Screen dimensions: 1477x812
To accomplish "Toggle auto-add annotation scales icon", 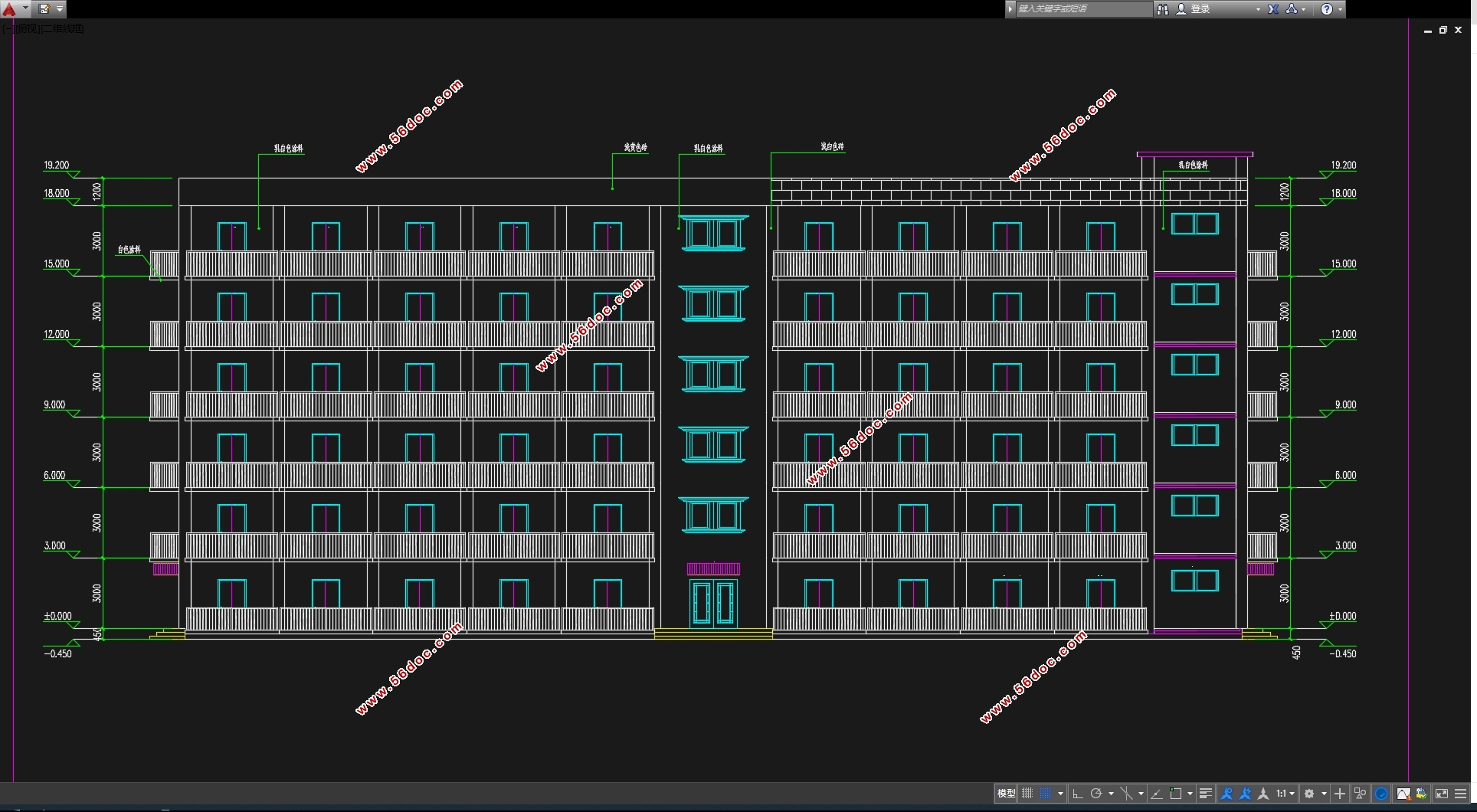I will tap(1245, 794).
